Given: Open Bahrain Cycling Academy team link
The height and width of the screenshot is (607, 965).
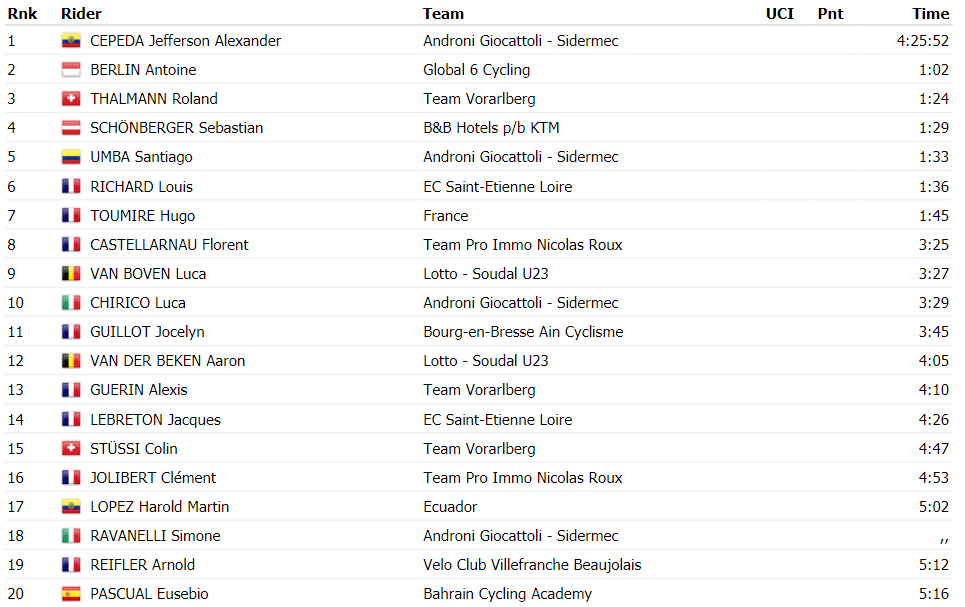Looking at the screenshot, I should point(508,594).
